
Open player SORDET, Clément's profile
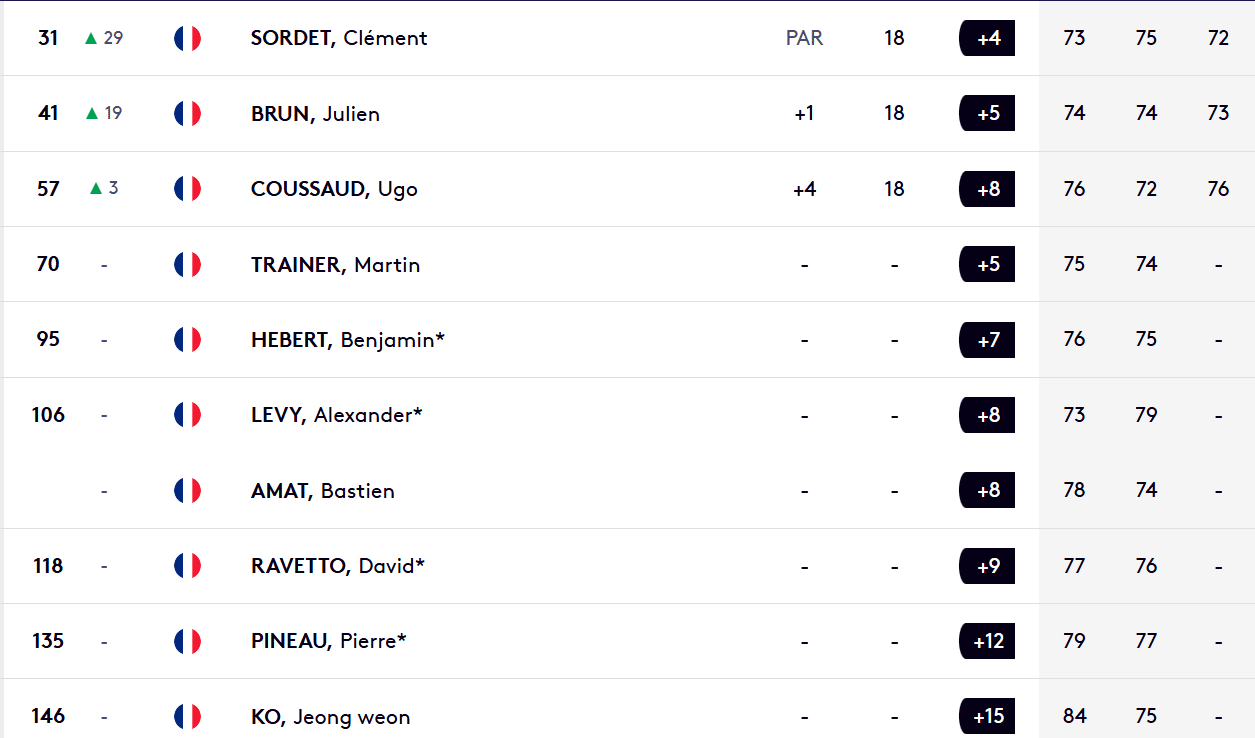pyautogui.click(x=339, y=38)
